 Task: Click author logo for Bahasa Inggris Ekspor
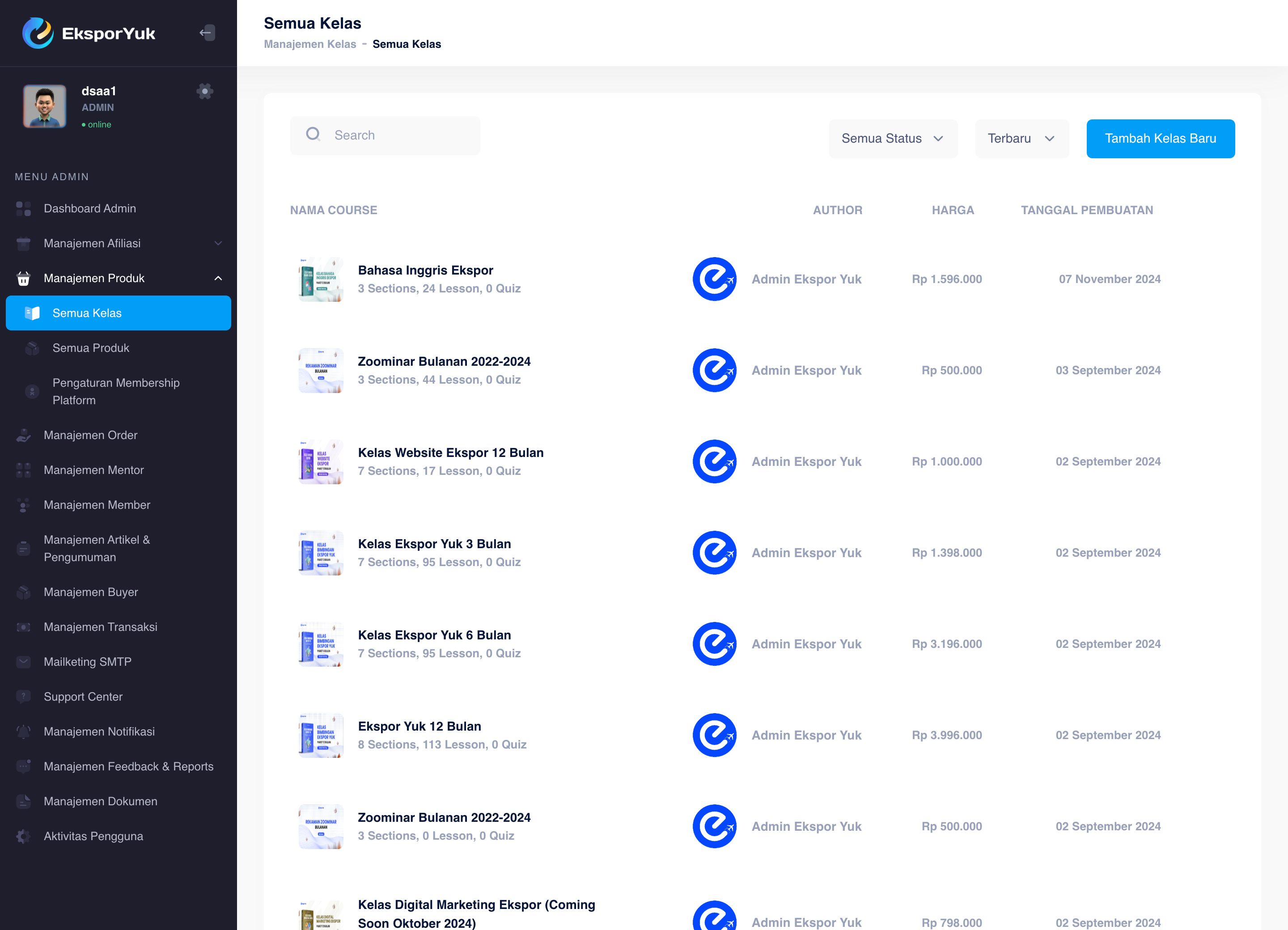pyautogui.click(x=714, y=279)
